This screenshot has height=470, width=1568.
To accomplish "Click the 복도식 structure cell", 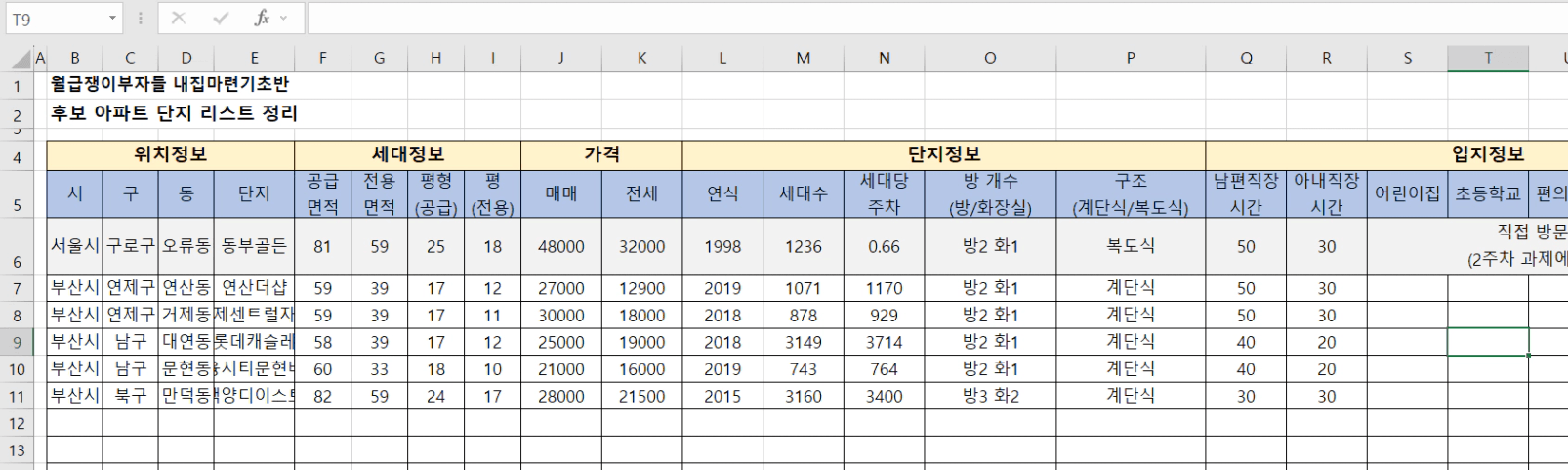I will click(1131, 246).
